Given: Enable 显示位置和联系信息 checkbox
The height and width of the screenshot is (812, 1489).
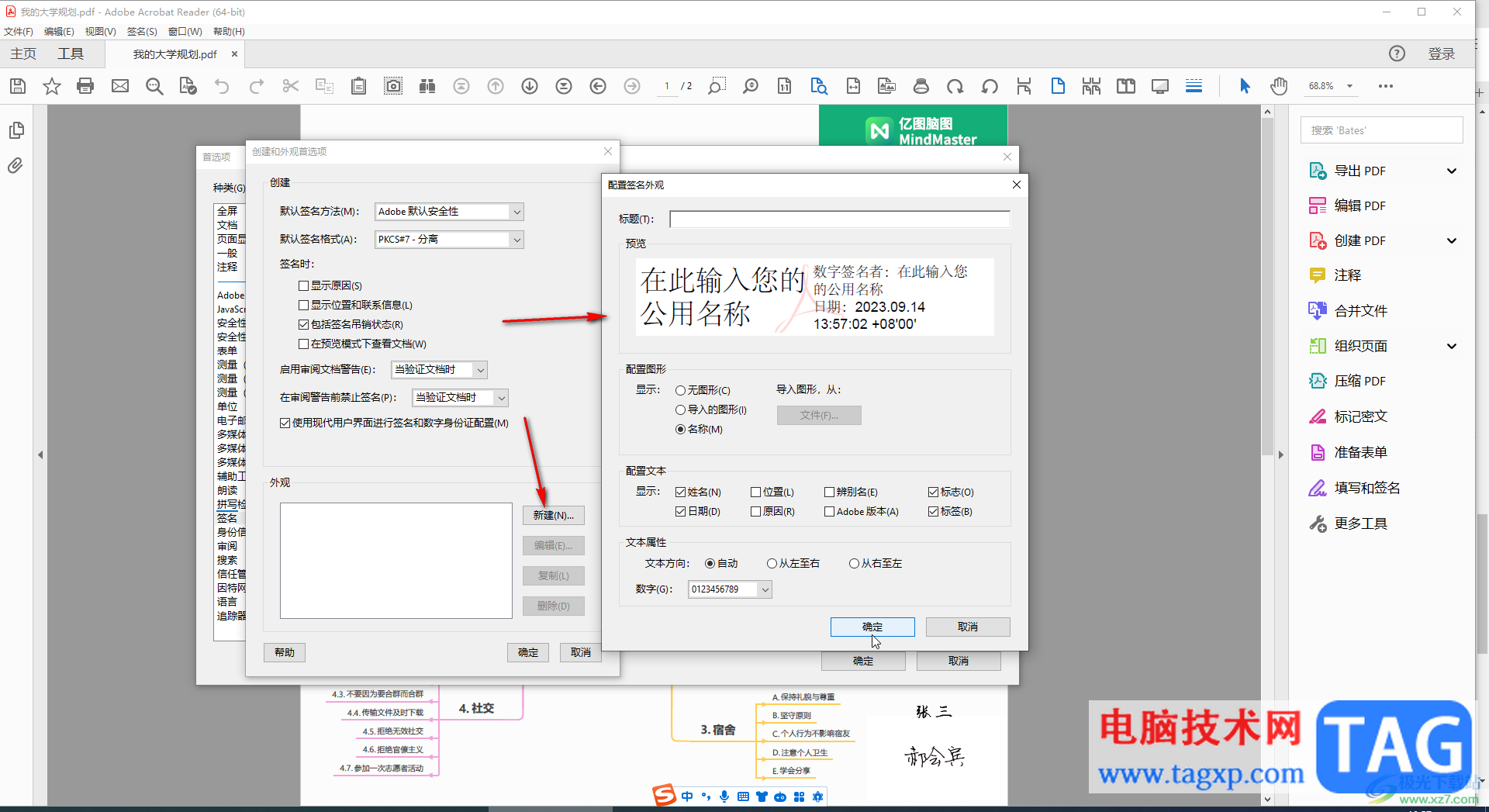Looking at the screenshot, I should [x=304, y=306].
